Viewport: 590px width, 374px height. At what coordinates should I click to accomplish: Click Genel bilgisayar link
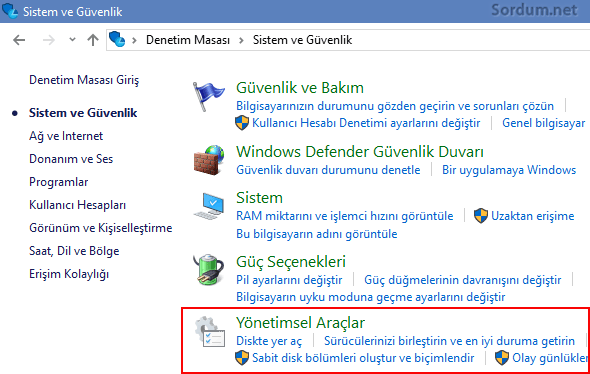click(x=544, y=123)
